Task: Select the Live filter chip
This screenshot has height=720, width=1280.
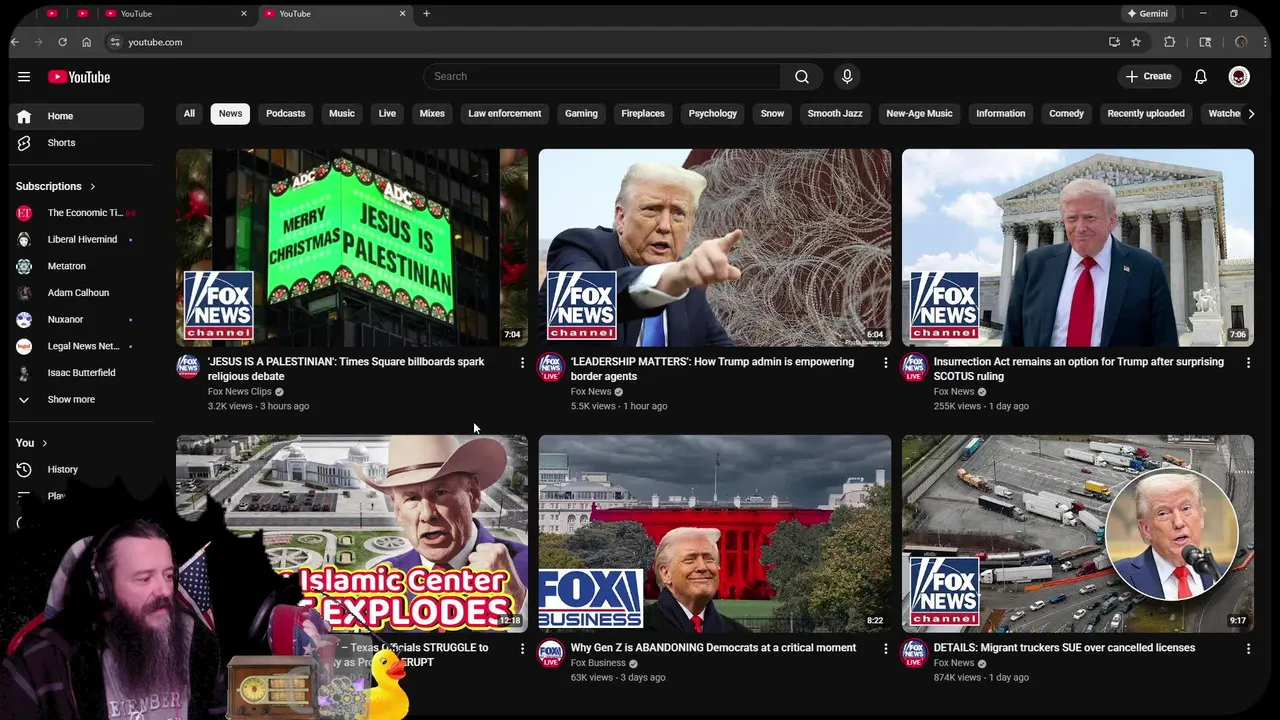Action: pos(387,114)
